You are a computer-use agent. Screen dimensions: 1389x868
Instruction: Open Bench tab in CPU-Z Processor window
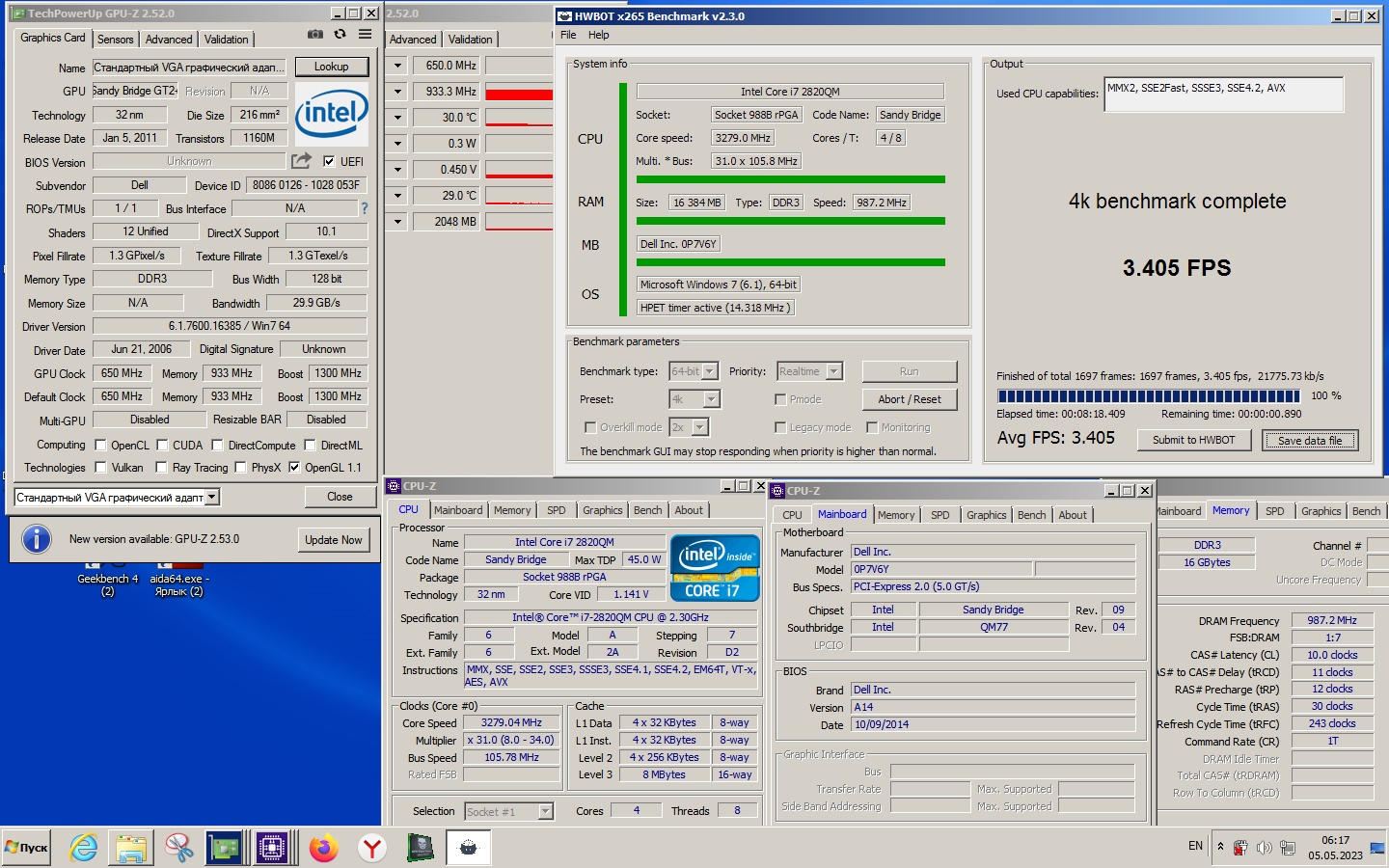coord(648,510)
